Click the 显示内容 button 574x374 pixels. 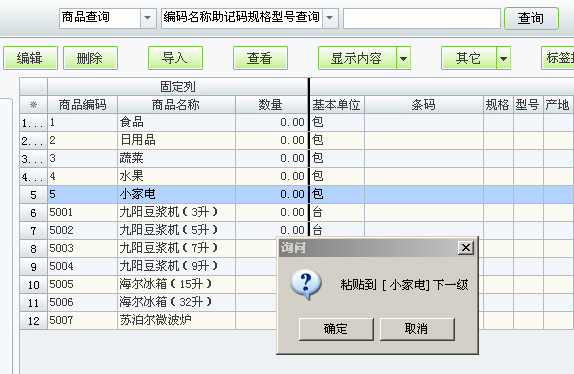coord(357,58)
